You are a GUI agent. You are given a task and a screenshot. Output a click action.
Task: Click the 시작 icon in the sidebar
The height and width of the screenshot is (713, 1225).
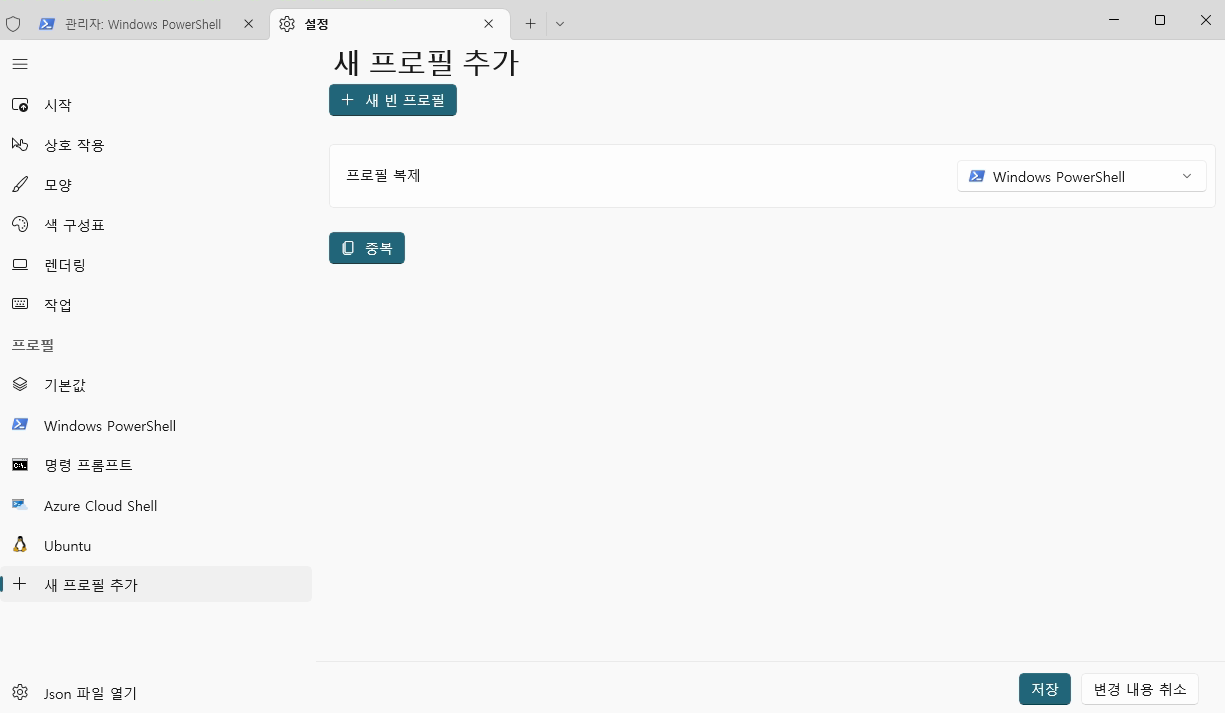point(20,105)
